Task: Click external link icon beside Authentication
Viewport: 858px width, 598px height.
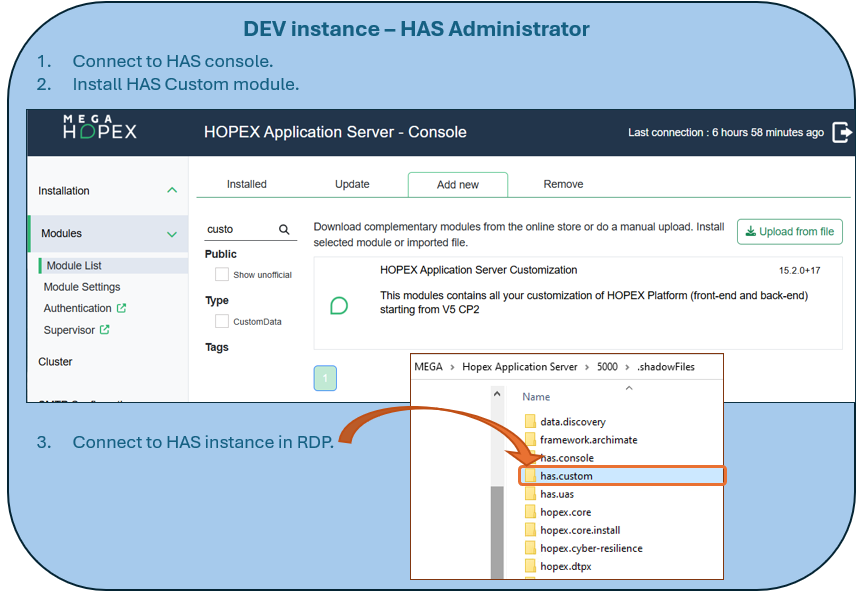Action: [x=122, y=309]
